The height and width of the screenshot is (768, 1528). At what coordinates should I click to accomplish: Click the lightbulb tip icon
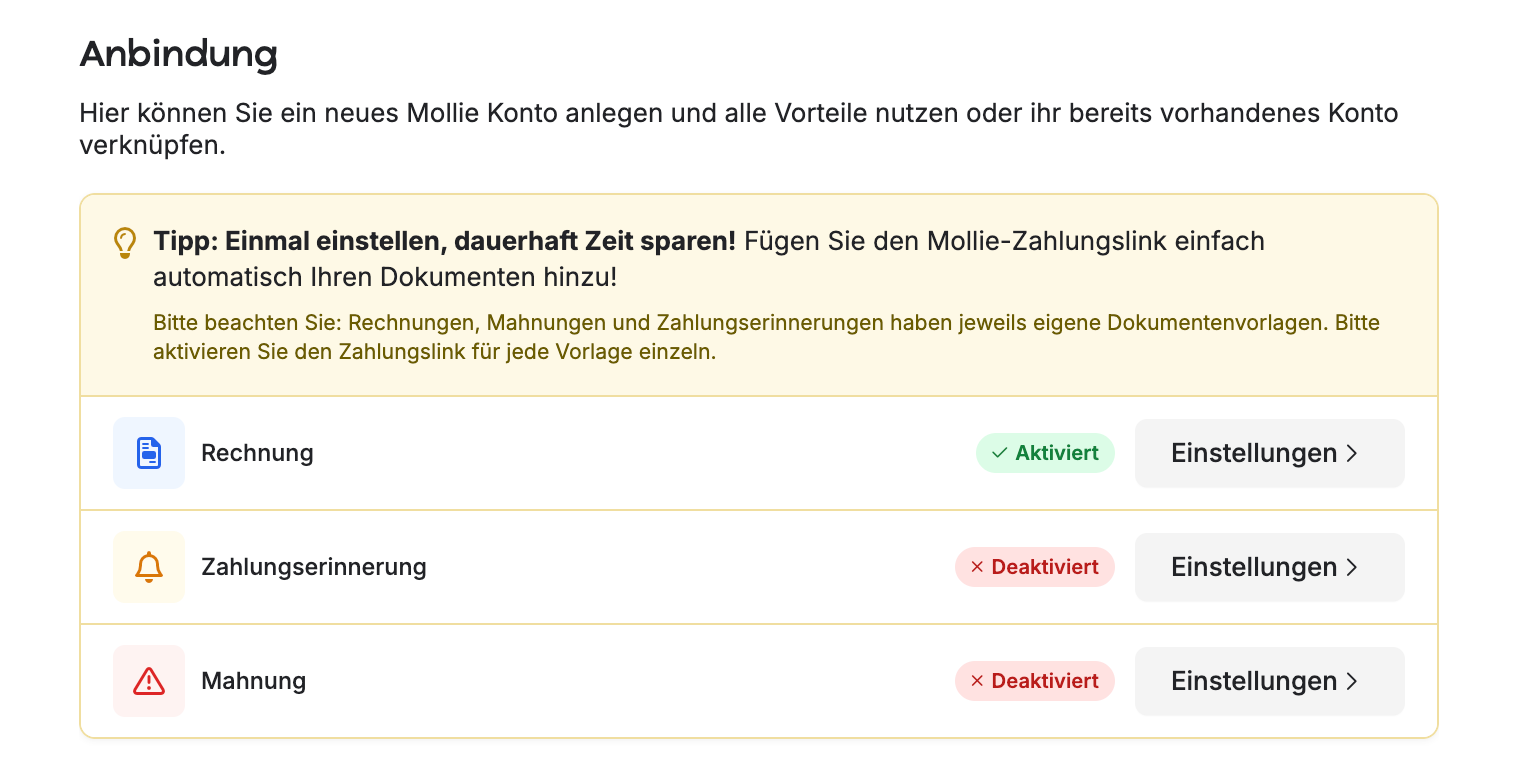[x=124, y=243]
